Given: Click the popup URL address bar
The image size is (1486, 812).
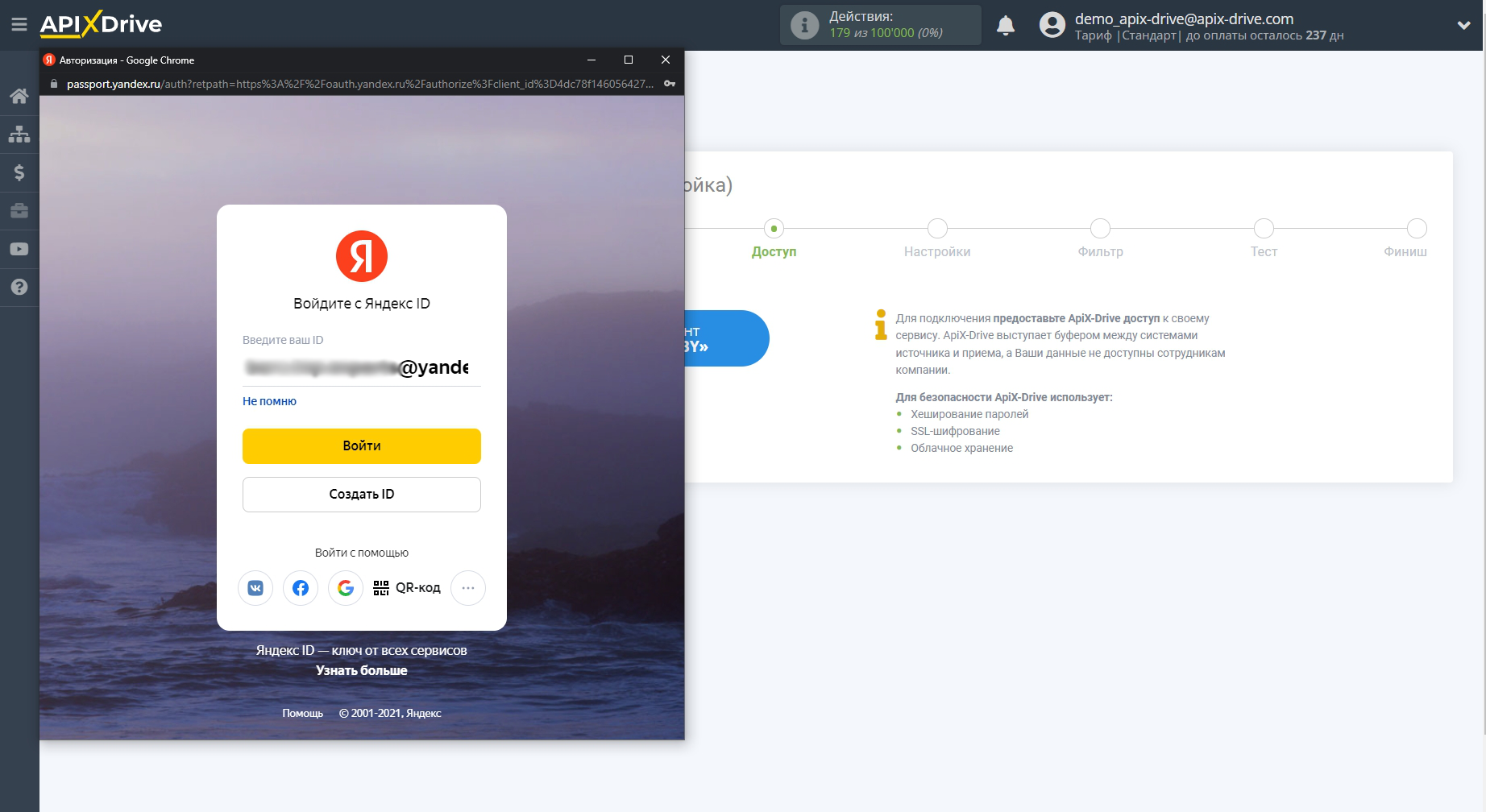Looking at the screenshot, I should tap(360, 84).
